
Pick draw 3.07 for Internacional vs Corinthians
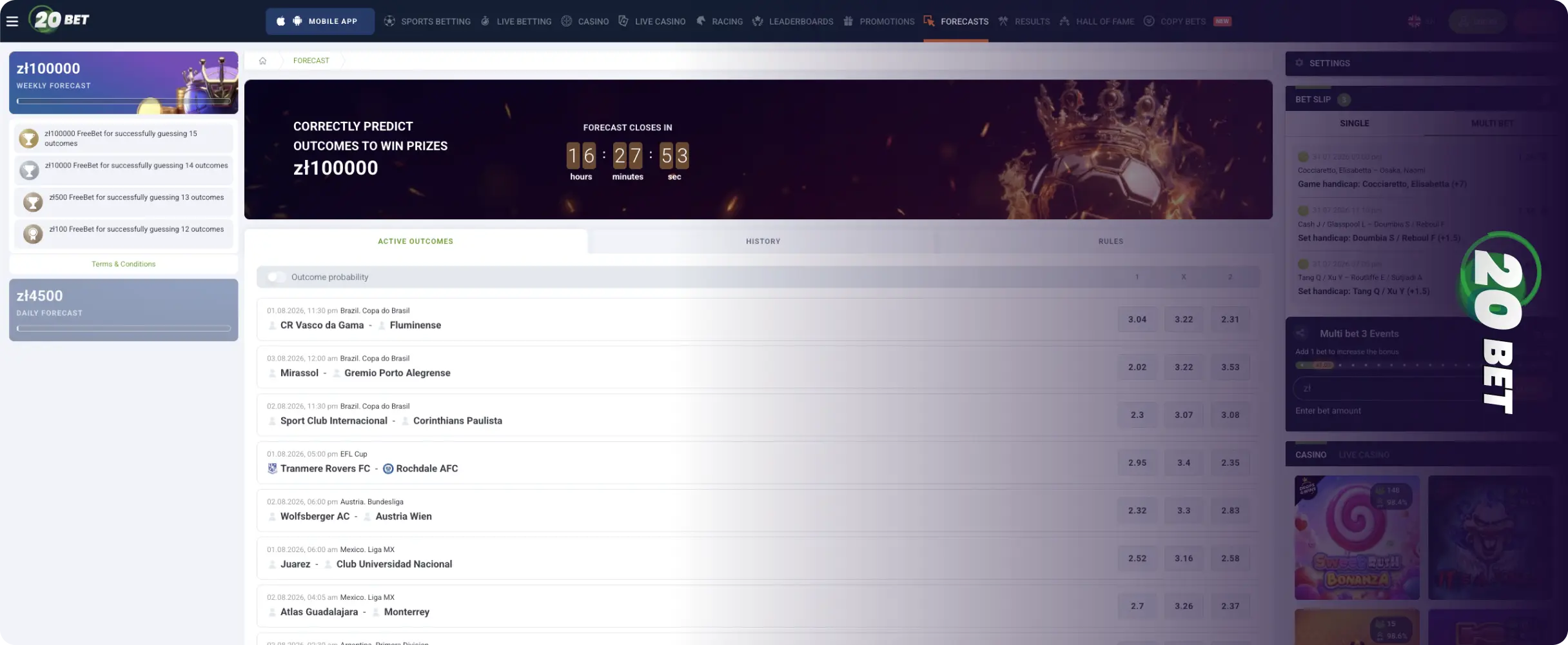click(1184, 415)
